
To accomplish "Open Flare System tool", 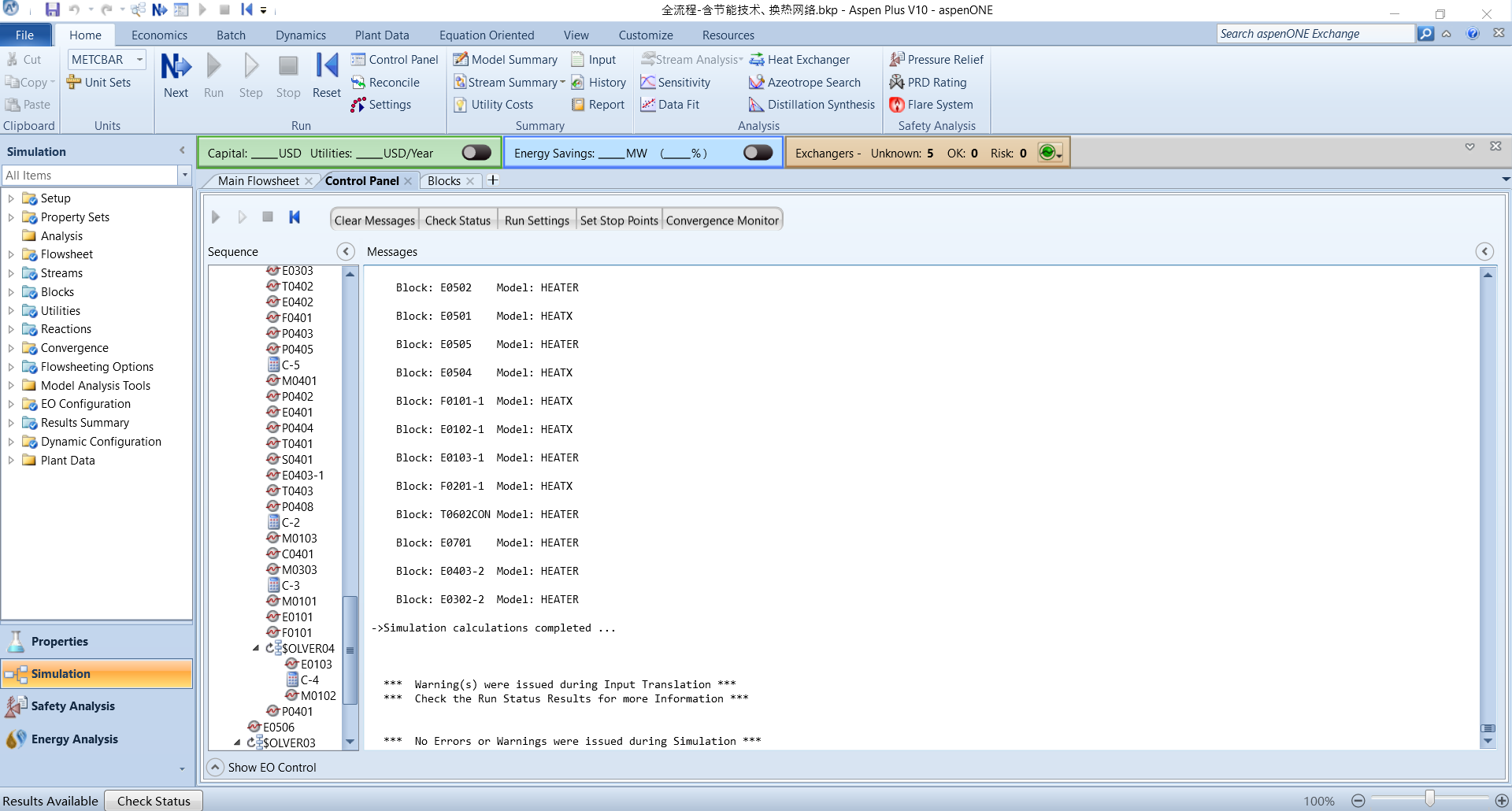I will click(931, 105).
